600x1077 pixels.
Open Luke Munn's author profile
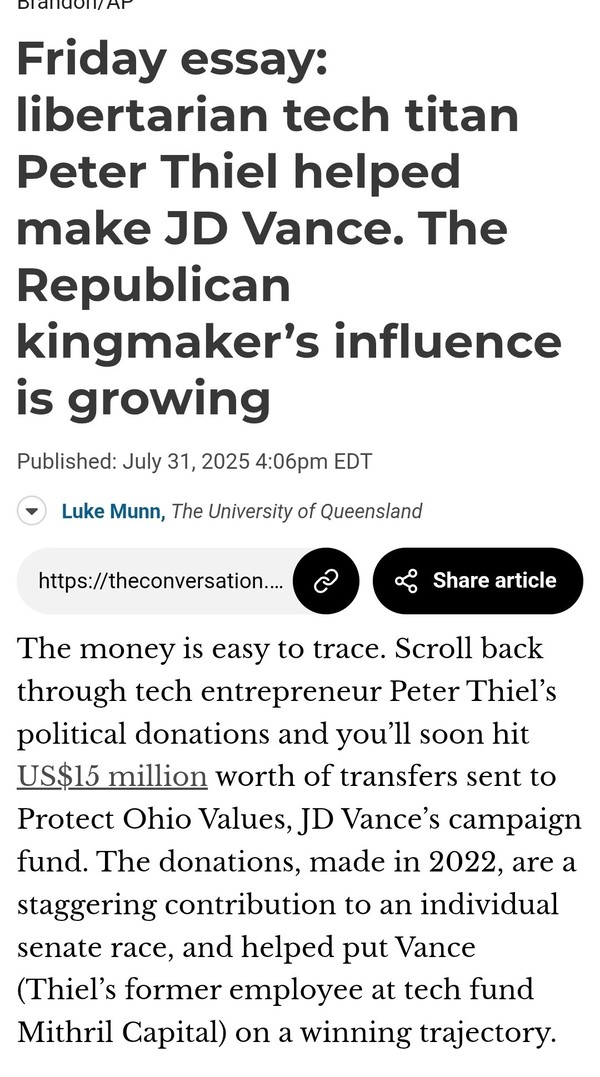(113, 511)
